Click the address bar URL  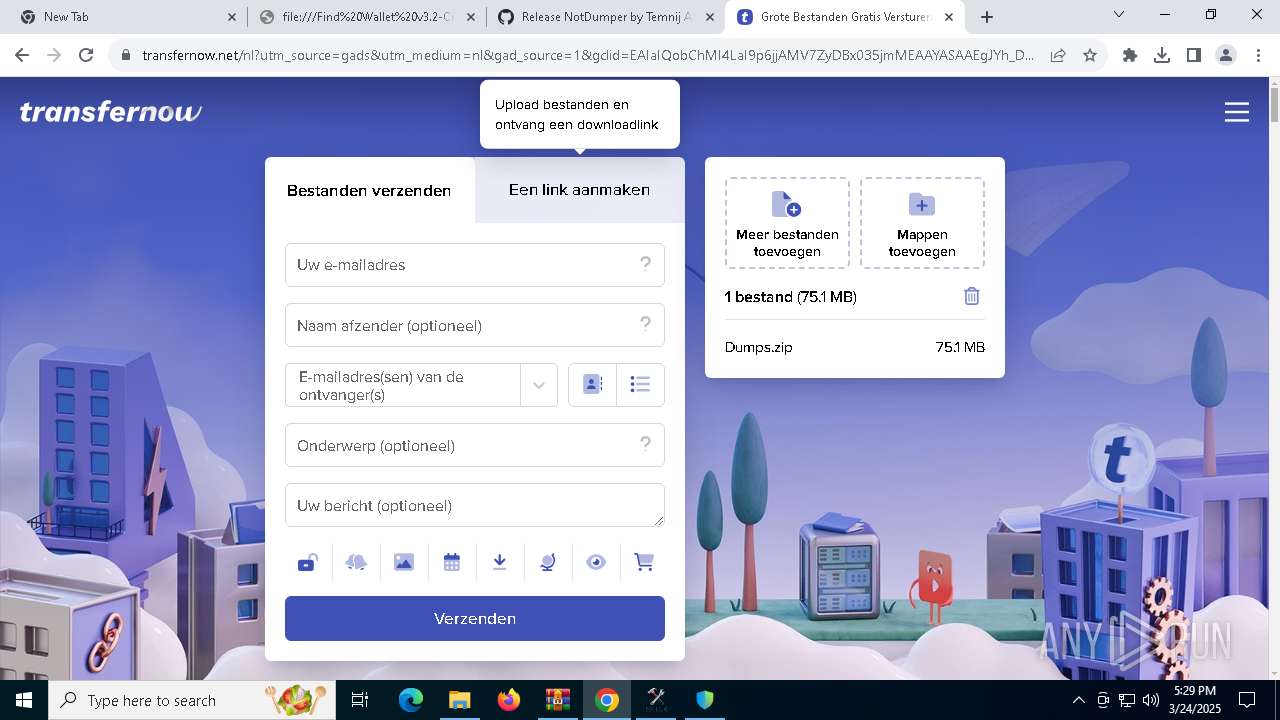pos(588,55)
